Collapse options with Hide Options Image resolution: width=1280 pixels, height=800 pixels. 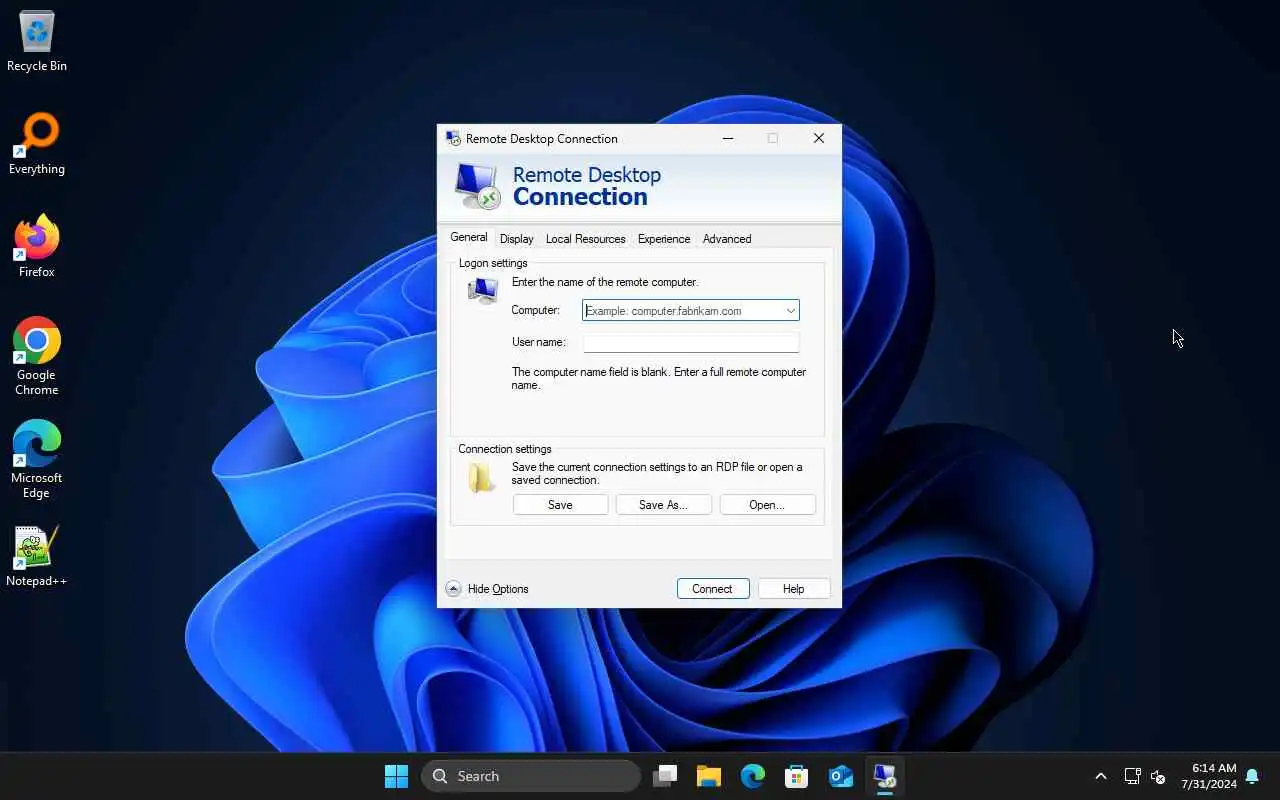(x=487, y=589)
